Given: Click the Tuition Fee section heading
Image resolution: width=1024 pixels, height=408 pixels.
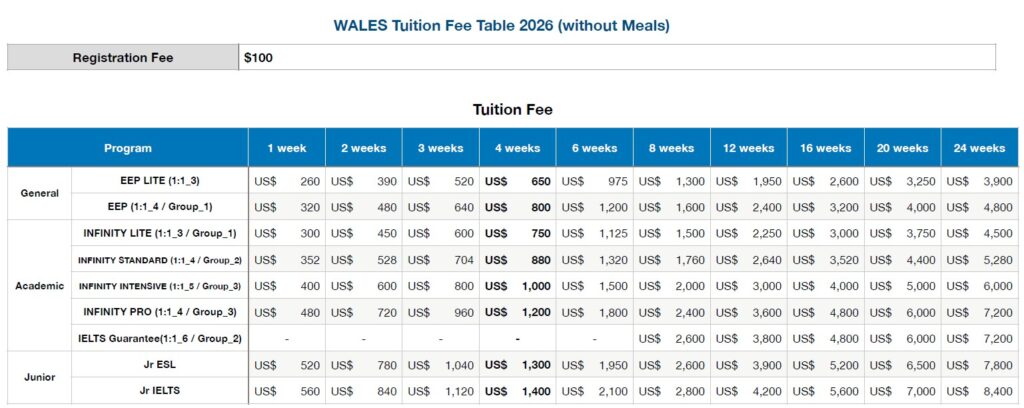Looking at the screenshot, I should point(512,109).
